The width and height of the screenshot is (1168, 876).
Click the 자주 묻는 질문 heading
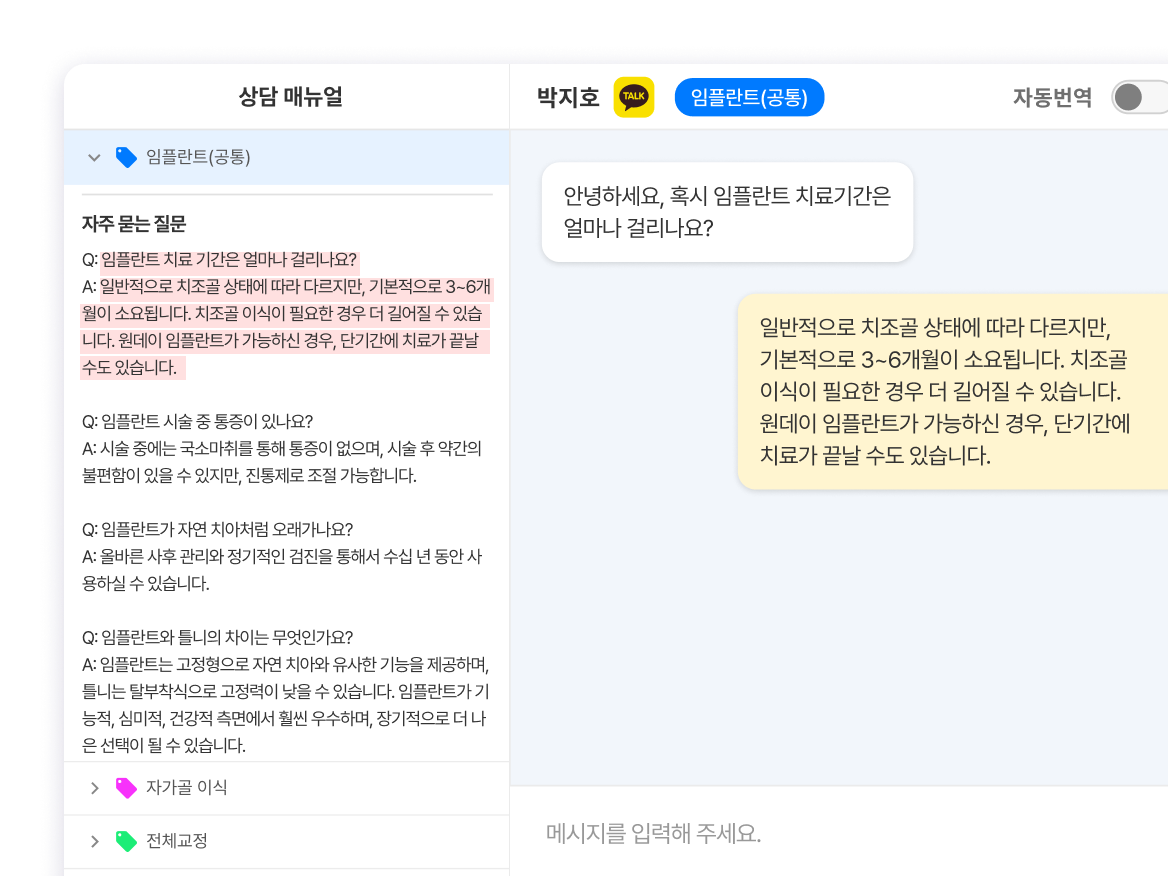coord(134,224)
